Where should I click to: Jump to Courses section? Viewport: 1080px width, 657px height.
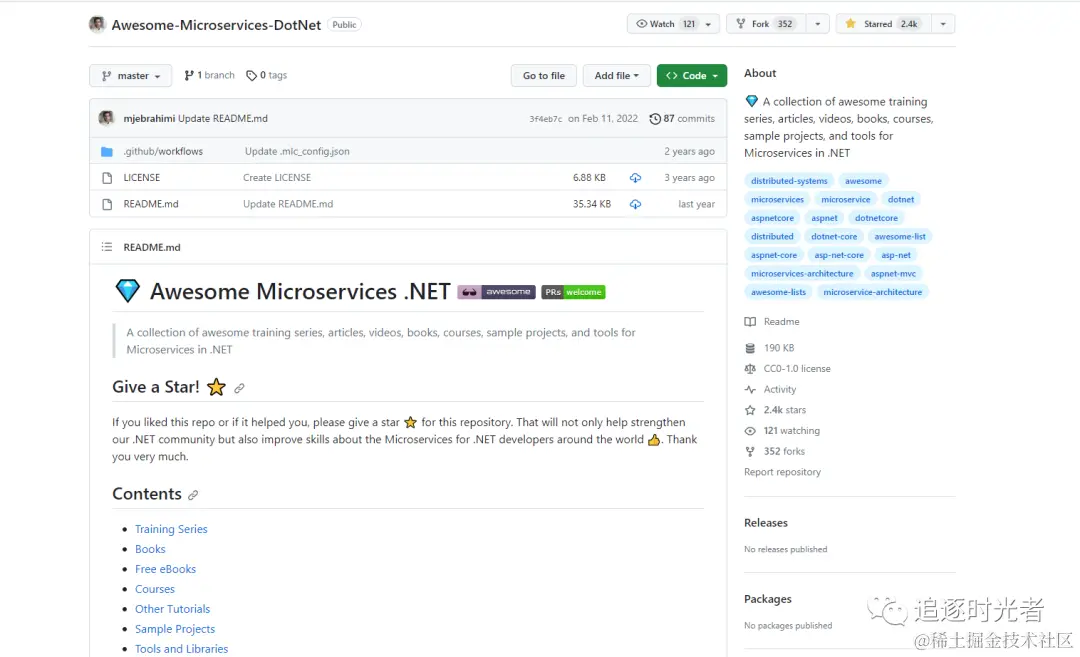pos(155,589)
